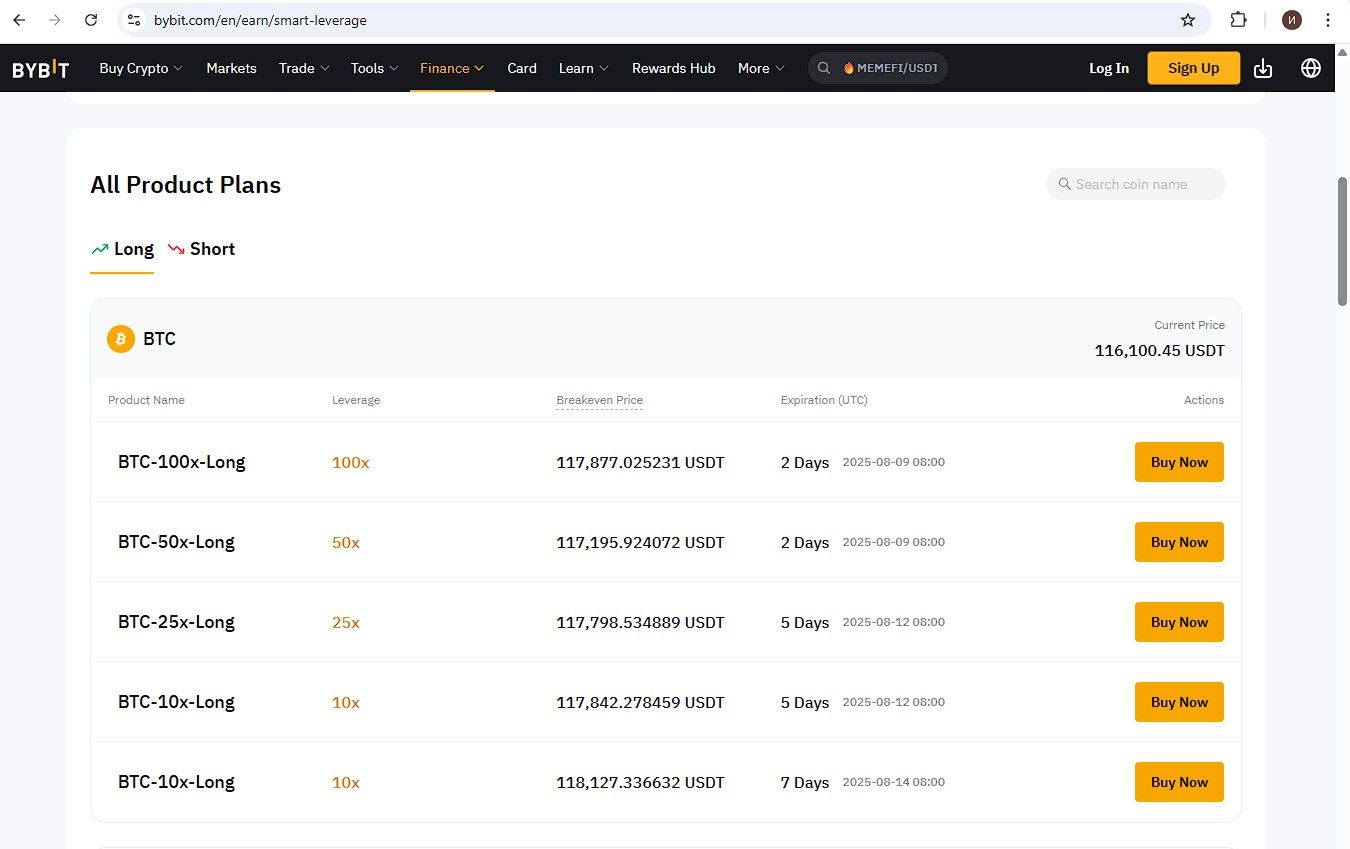This screenshot has height=849, width=1350.
Task: Click the browser address bar URL
Action: (x=260, y=20)
